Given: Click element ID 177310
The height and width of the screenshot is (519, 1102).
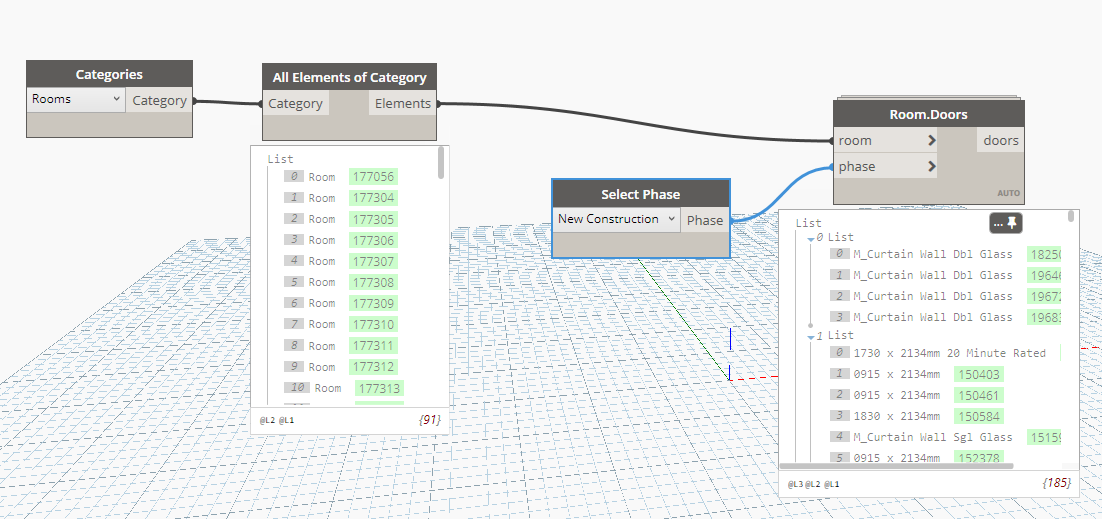Looking at the screenshot, I should click(x=373, y=324).
